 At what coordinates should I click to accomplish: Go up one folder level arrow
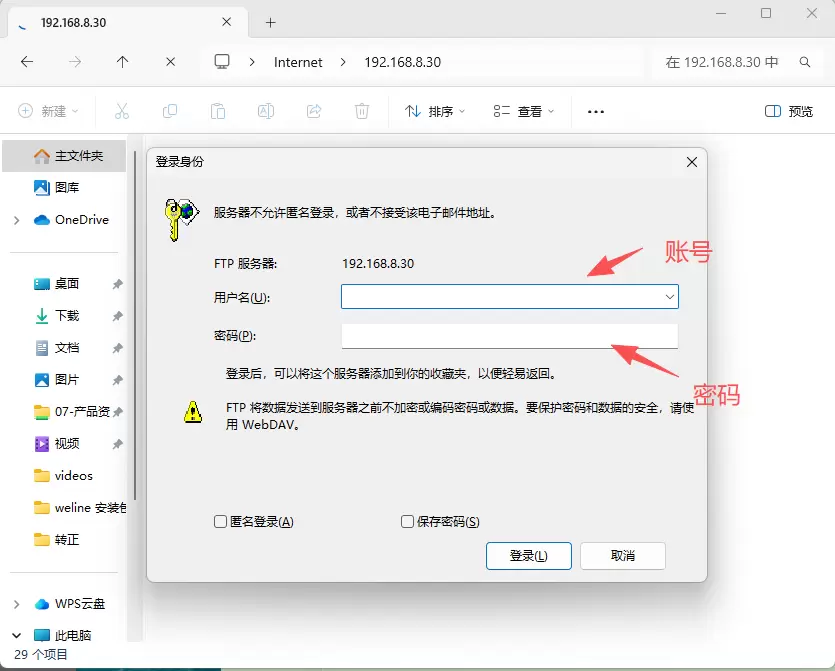click(122, 62)
